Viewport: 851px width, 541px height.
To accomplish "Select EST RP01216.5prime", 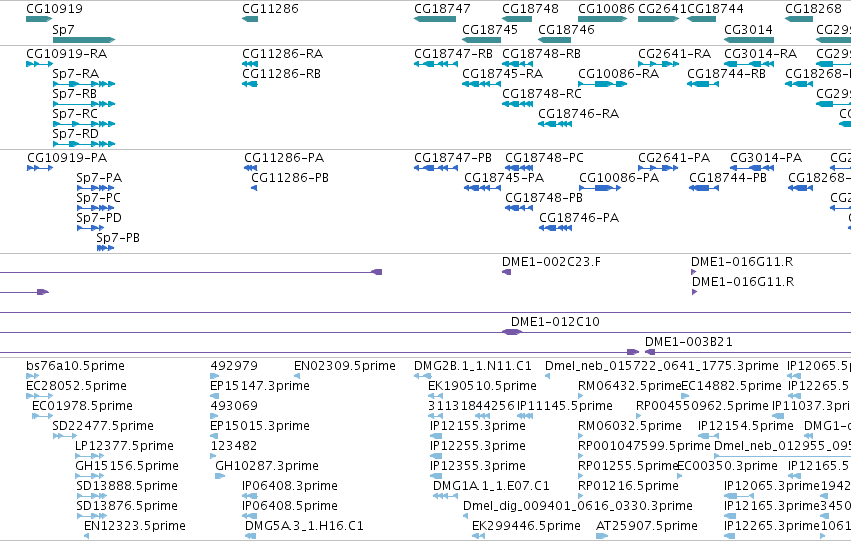I will [628, 486].
